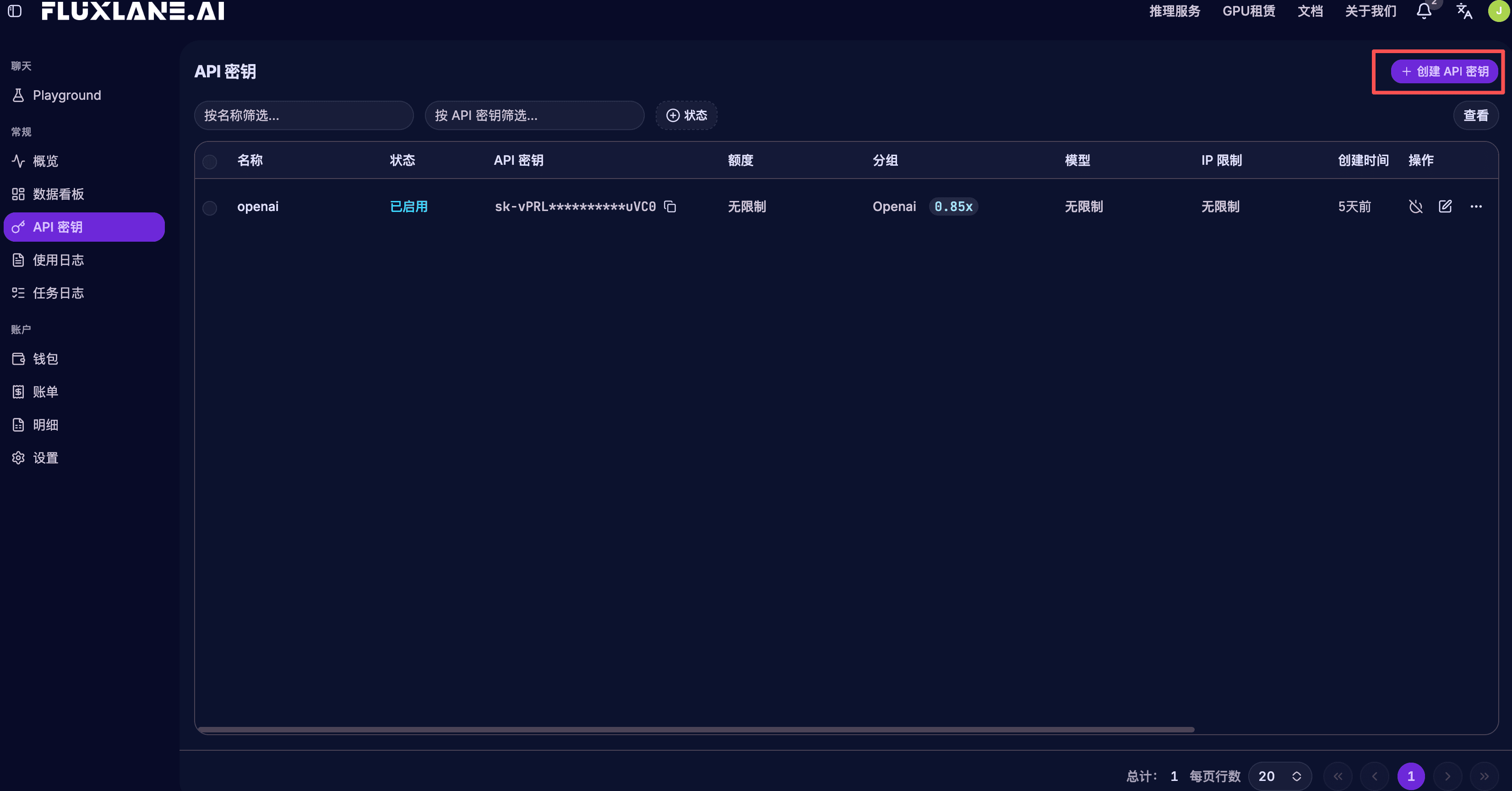The image size is (1512, 791).
Task: Go to the previous page
Action: (x=1375, y=776)
